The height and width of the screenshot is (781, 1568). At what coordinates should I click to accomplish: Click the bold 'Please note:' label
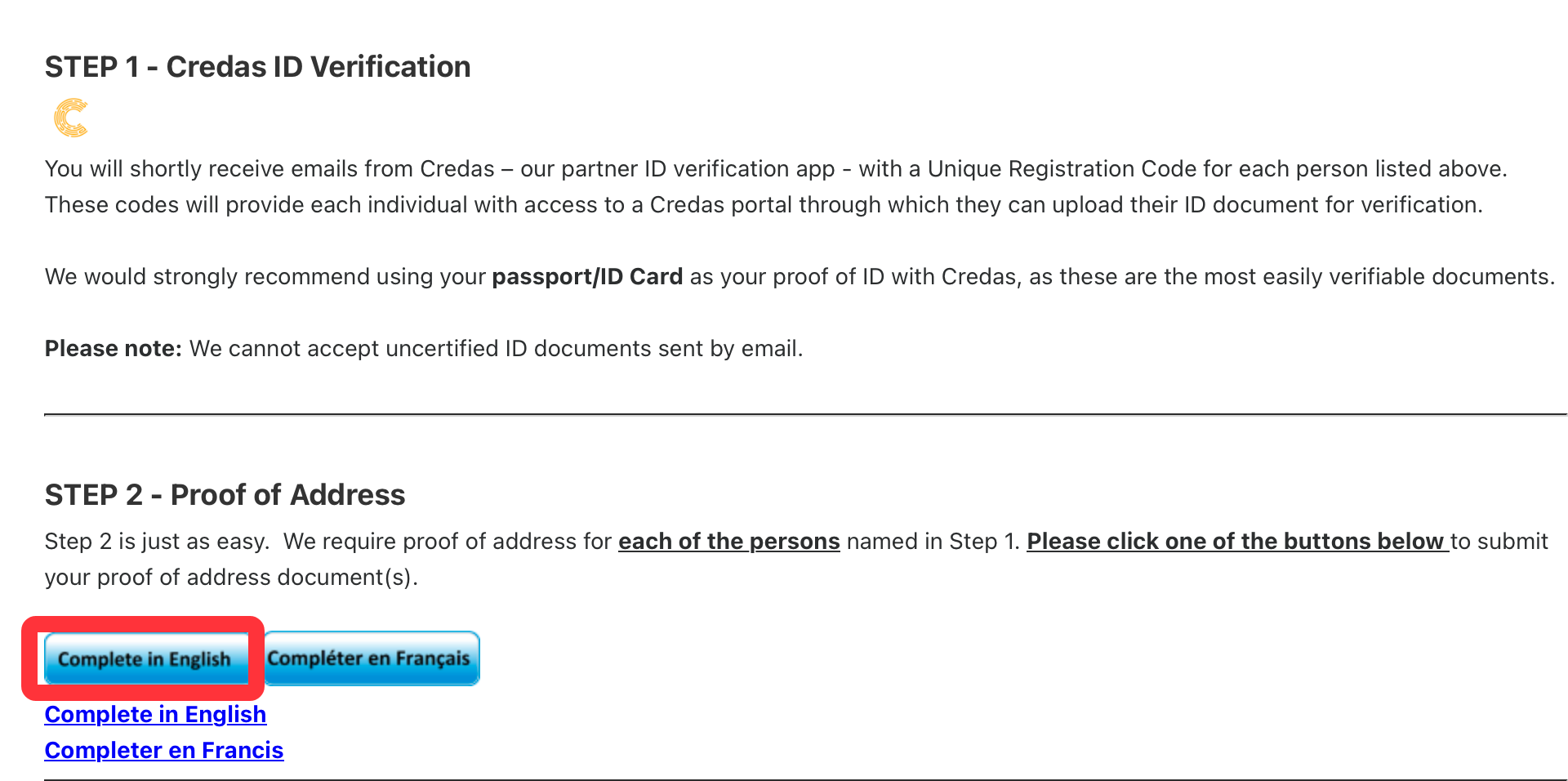[x=114, y=349]
